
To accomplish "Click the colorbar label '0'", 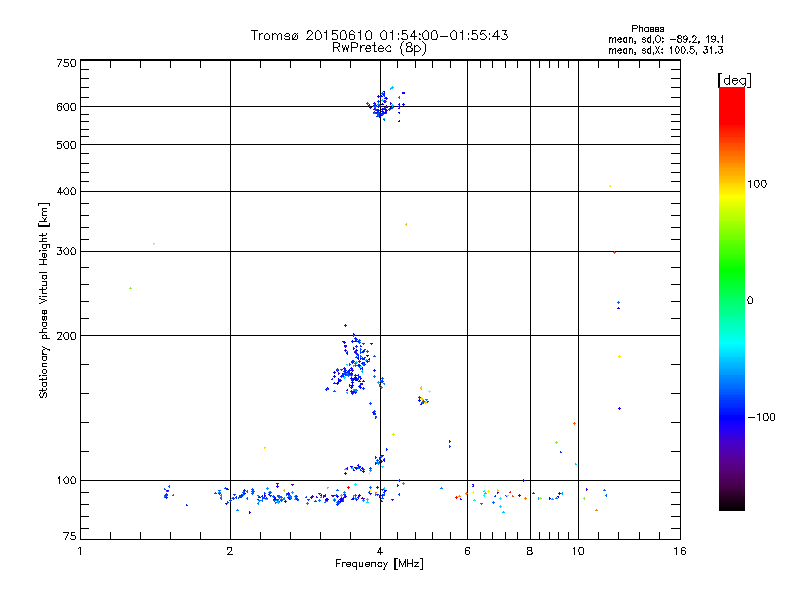I will pos(750,301).
